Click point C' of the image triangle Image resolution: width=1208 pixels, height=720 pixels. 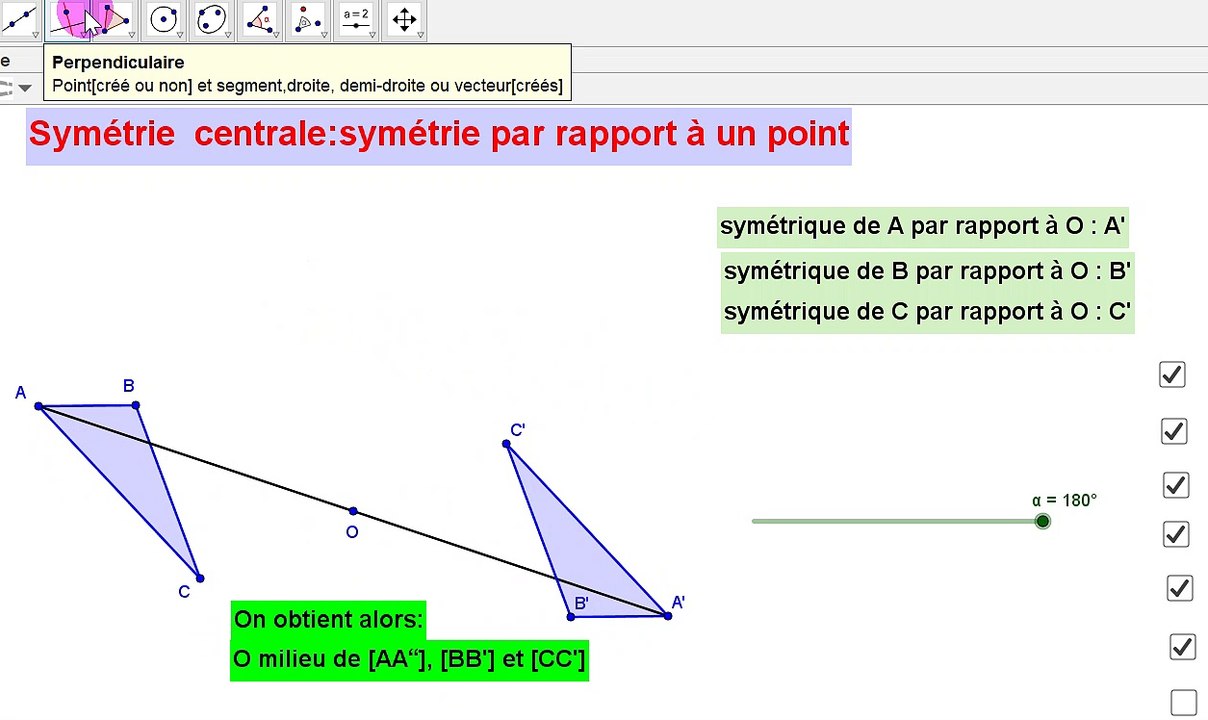507,444
